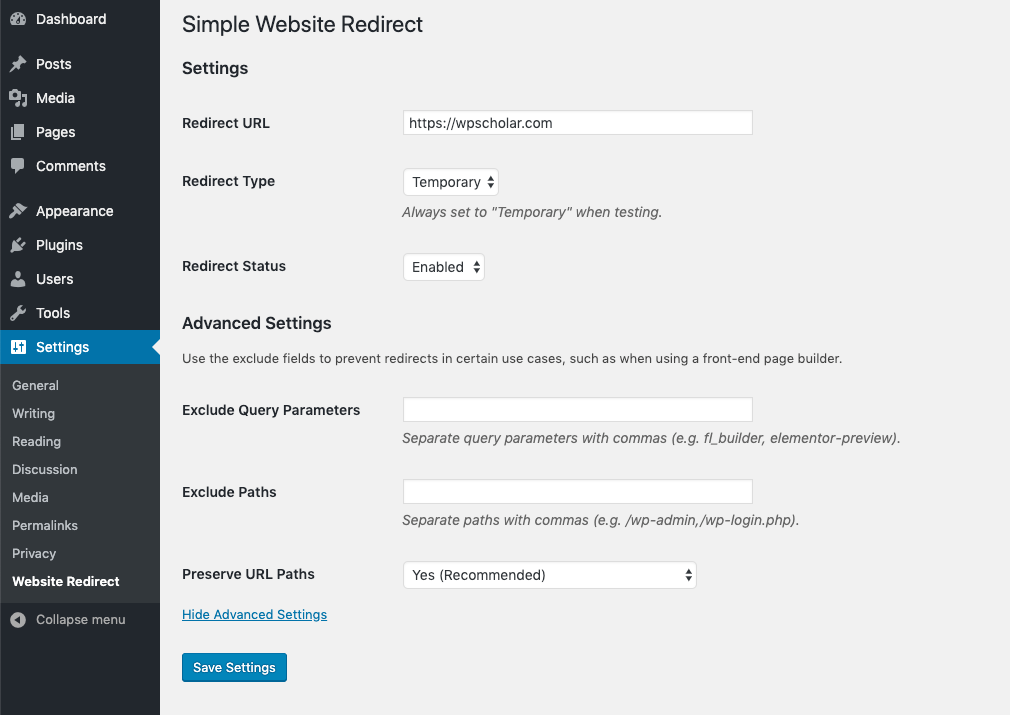Click the Collapse menu arrow icon
This screenshot has width=1010, height=715.
pos(18,620)
